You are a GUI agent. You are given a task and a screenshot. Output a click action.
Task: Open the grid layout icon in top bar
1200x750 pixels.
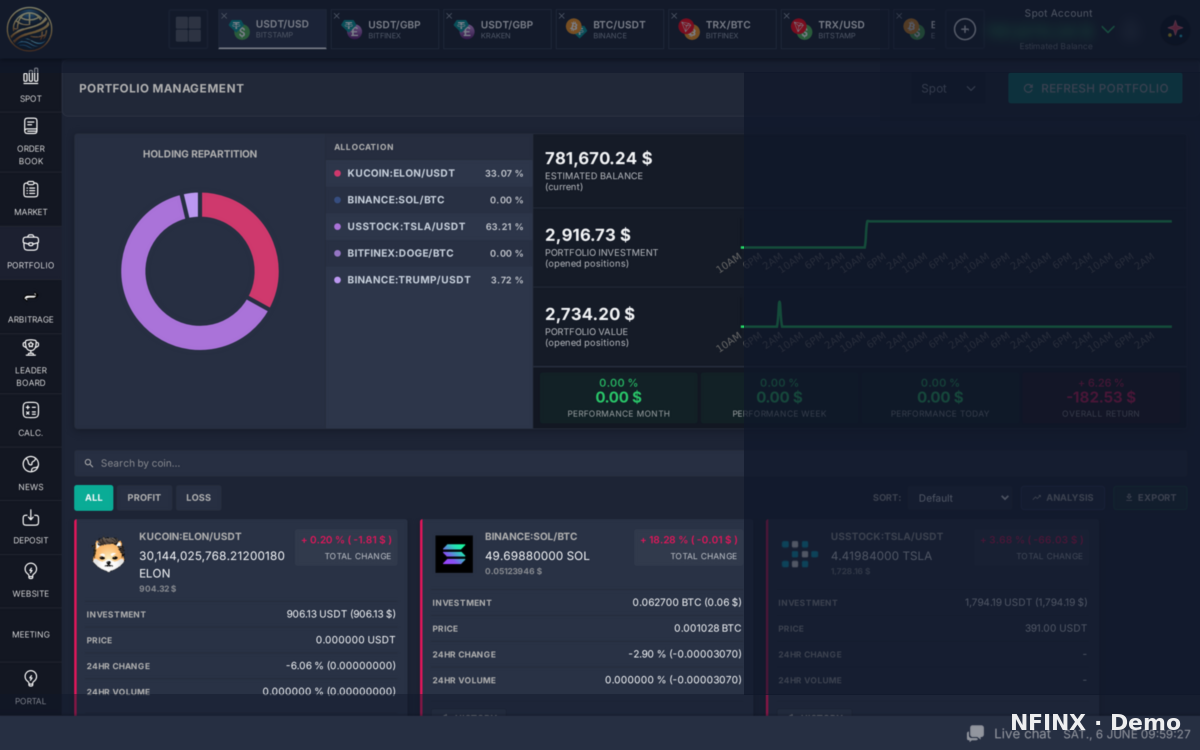187,29
